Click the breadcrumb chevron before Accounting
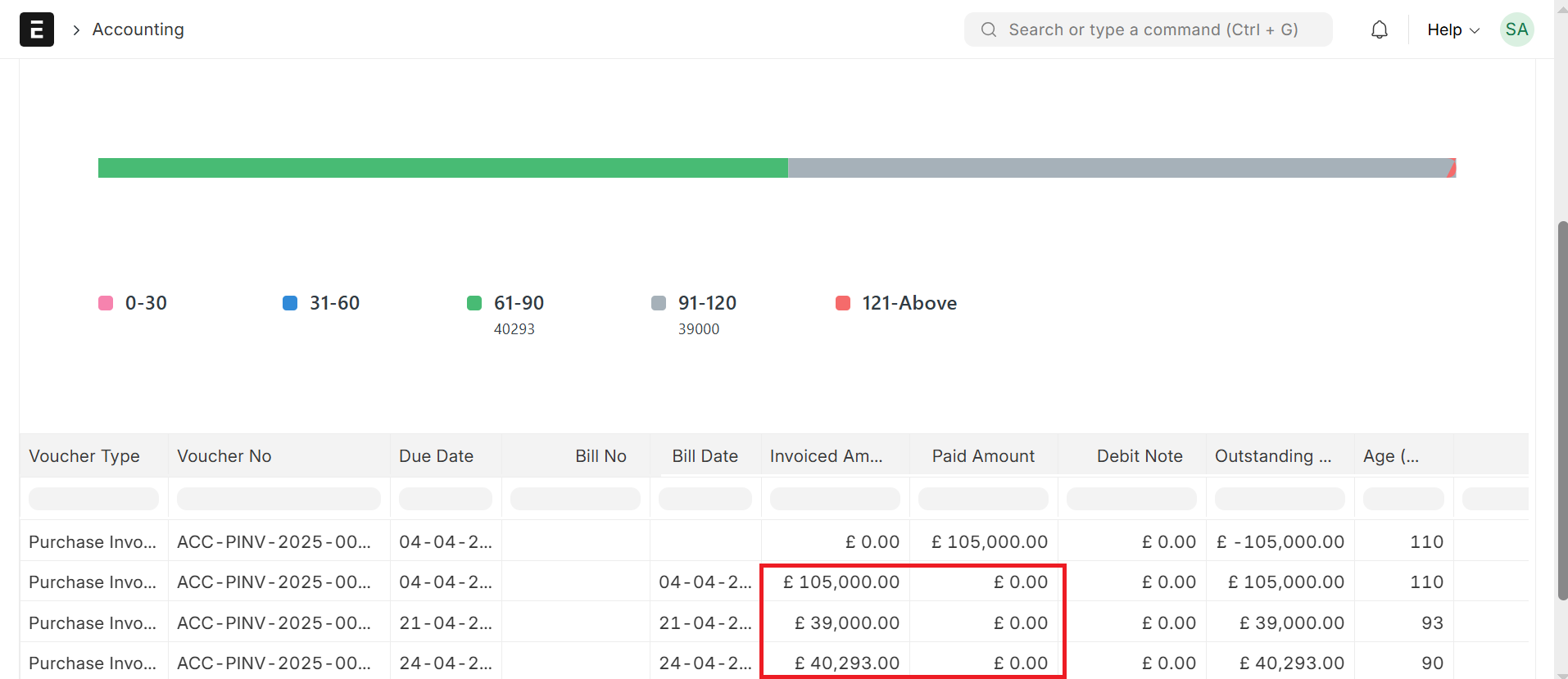 [76, 30]
